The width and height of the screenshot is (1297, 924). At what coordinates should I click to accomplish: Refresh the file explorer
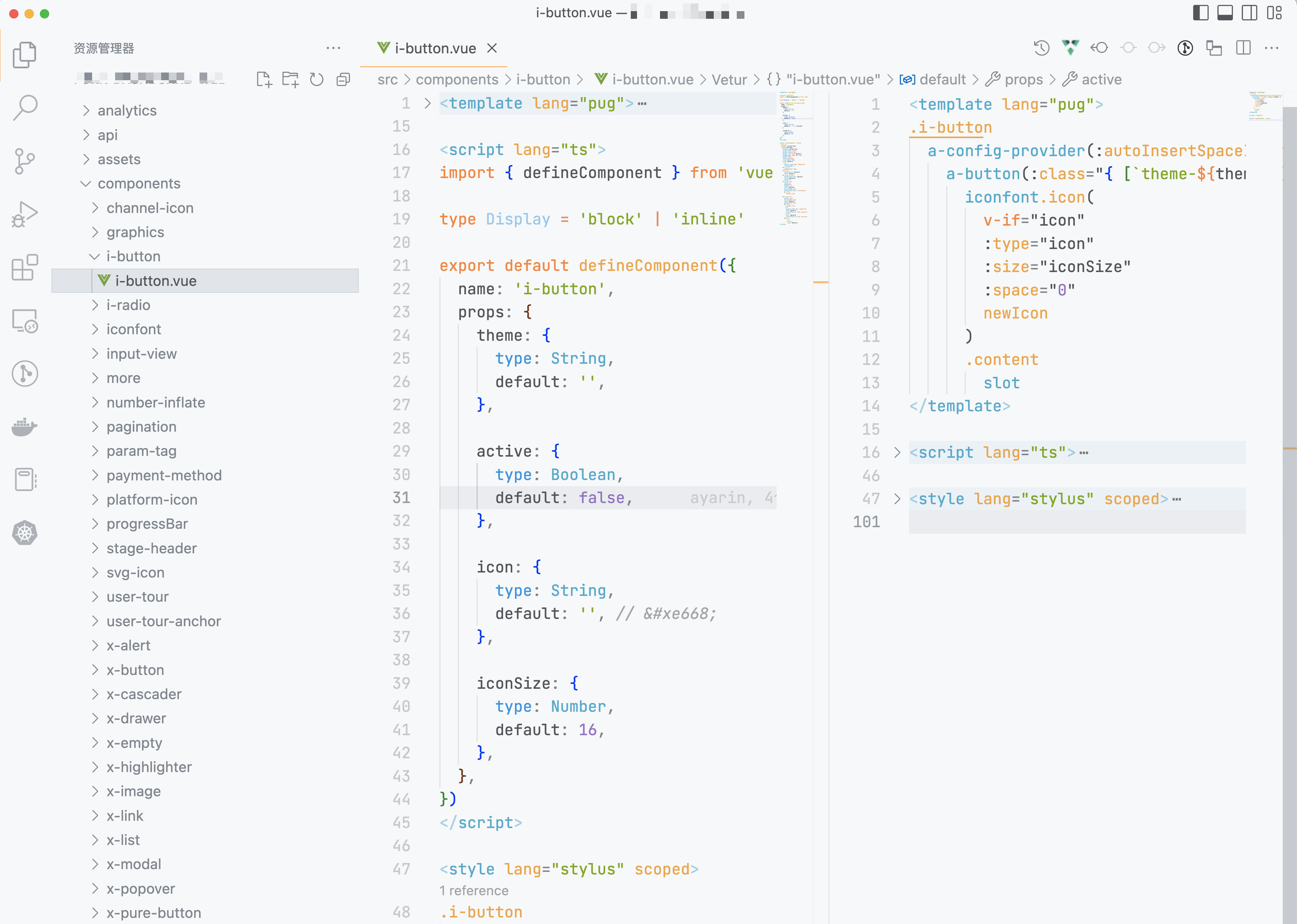[x=317, y=80]
